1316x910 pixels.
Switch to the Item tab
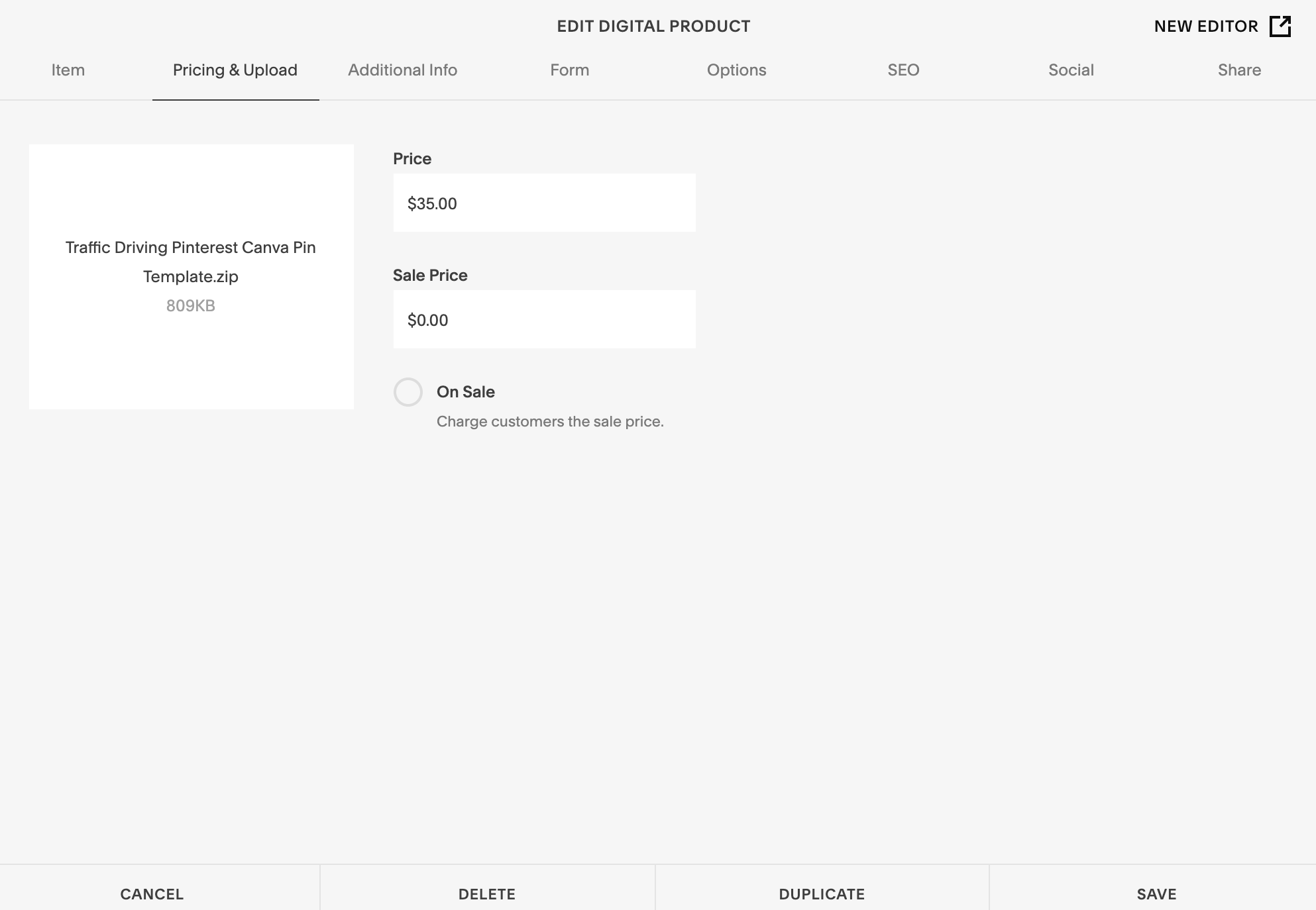tap(68, 70)
